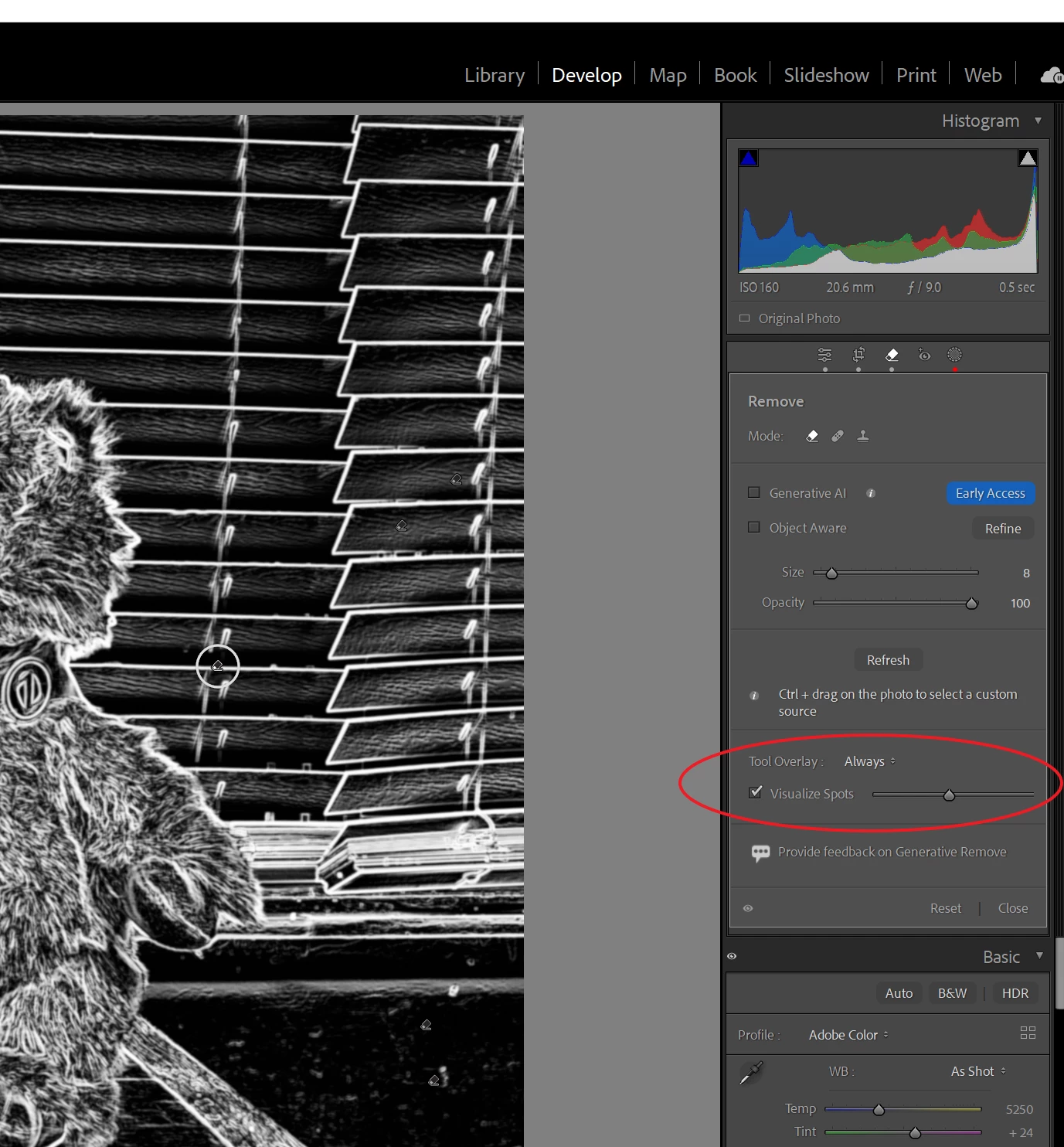Viewport: 1064px width, 1147px height.
Task: Click the Size value field showing 8
Action: (x=1026, y=573)
